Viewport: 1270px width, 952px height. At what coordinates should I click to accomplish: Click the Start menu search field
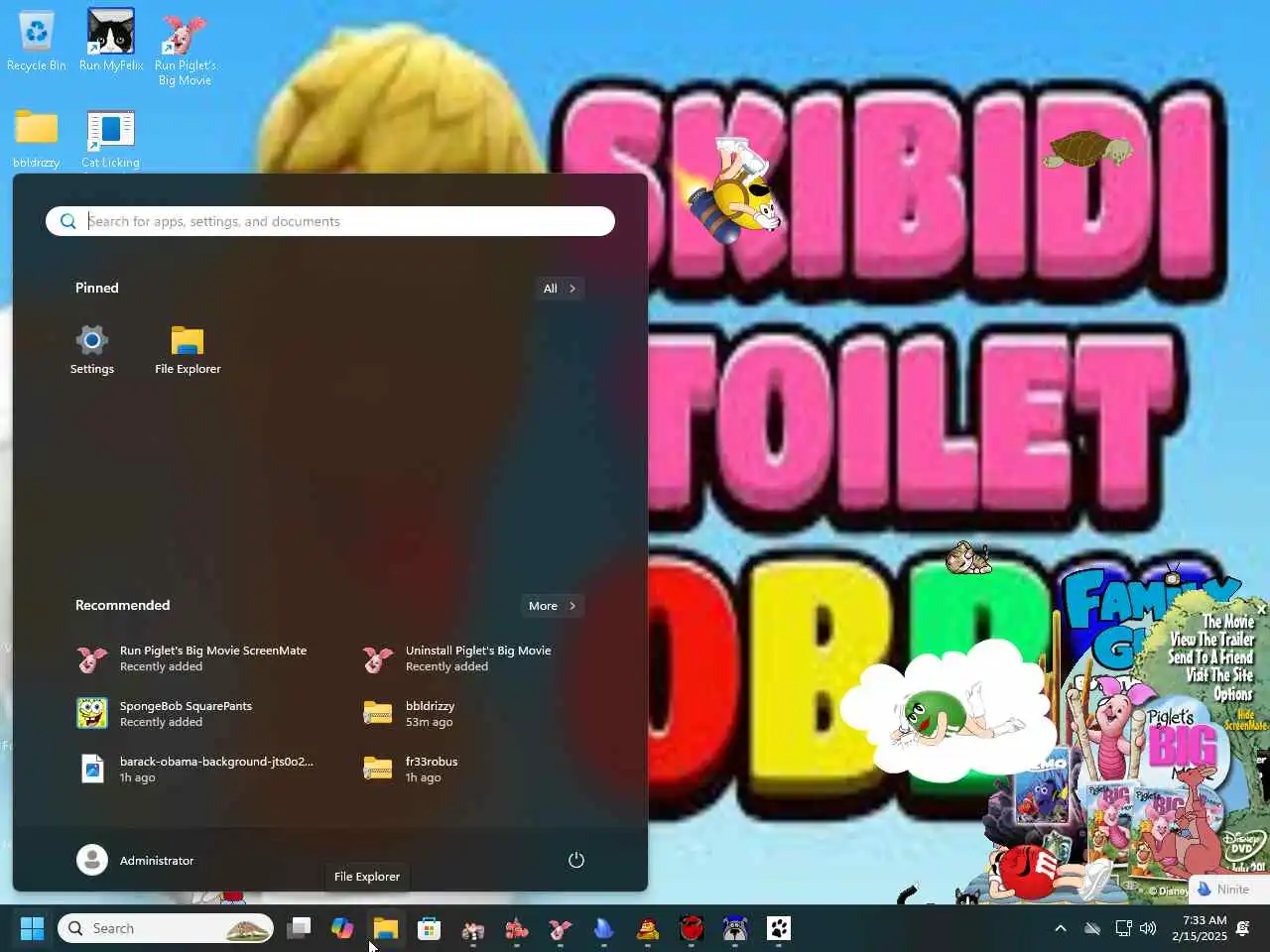[330, 221]
